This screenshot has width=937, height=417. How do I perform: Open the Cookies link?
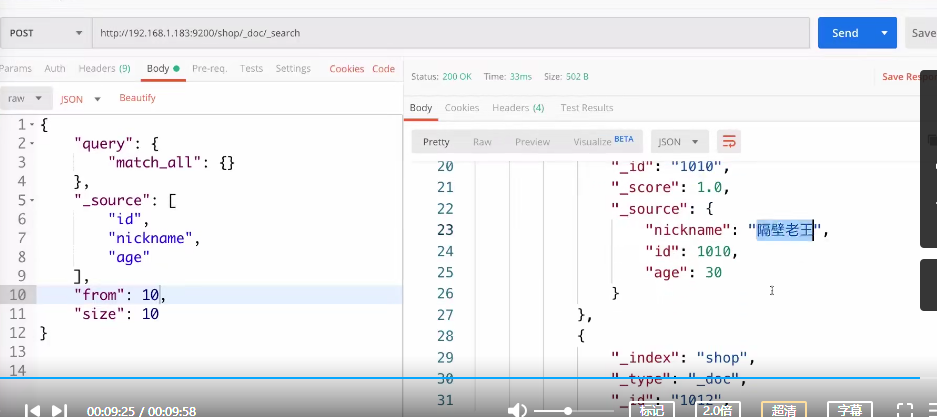[x=347, y=69]
